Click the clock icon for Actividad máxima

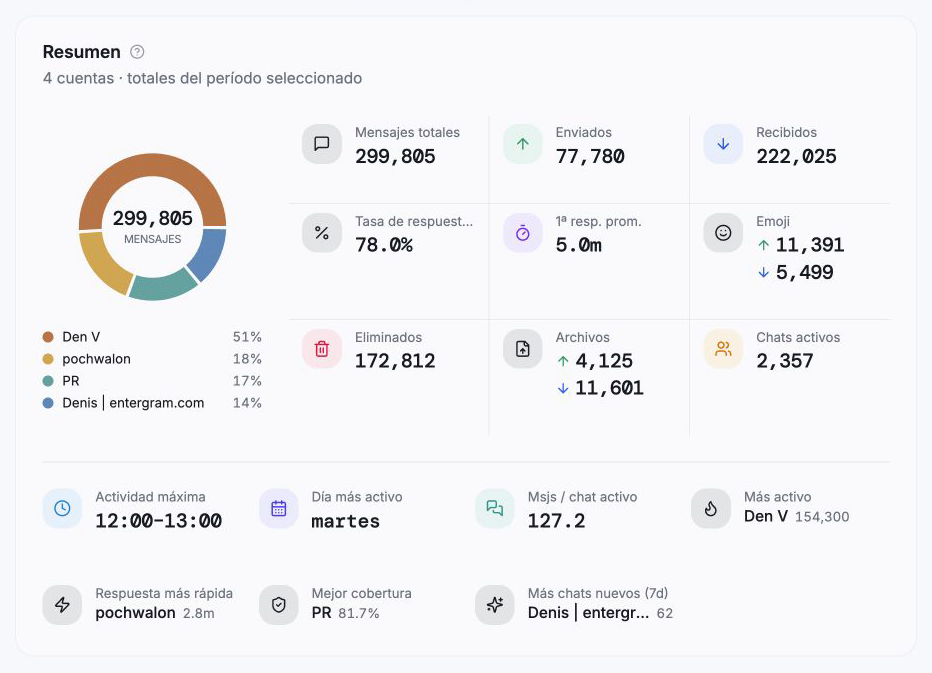(62, 508)
